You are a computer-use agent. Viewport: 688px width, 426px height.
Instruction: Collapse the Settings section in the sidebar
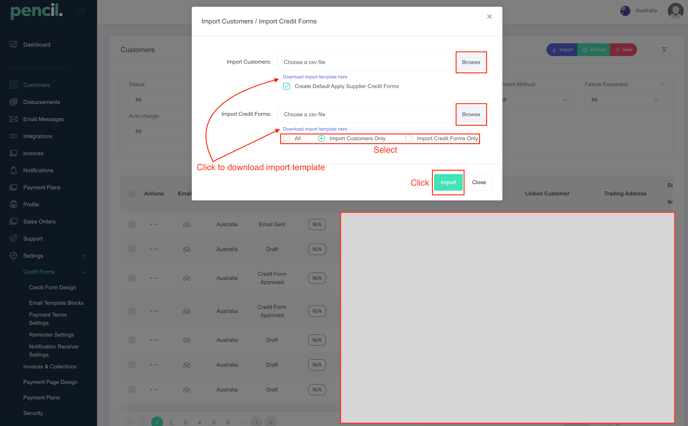click(84, 256)
